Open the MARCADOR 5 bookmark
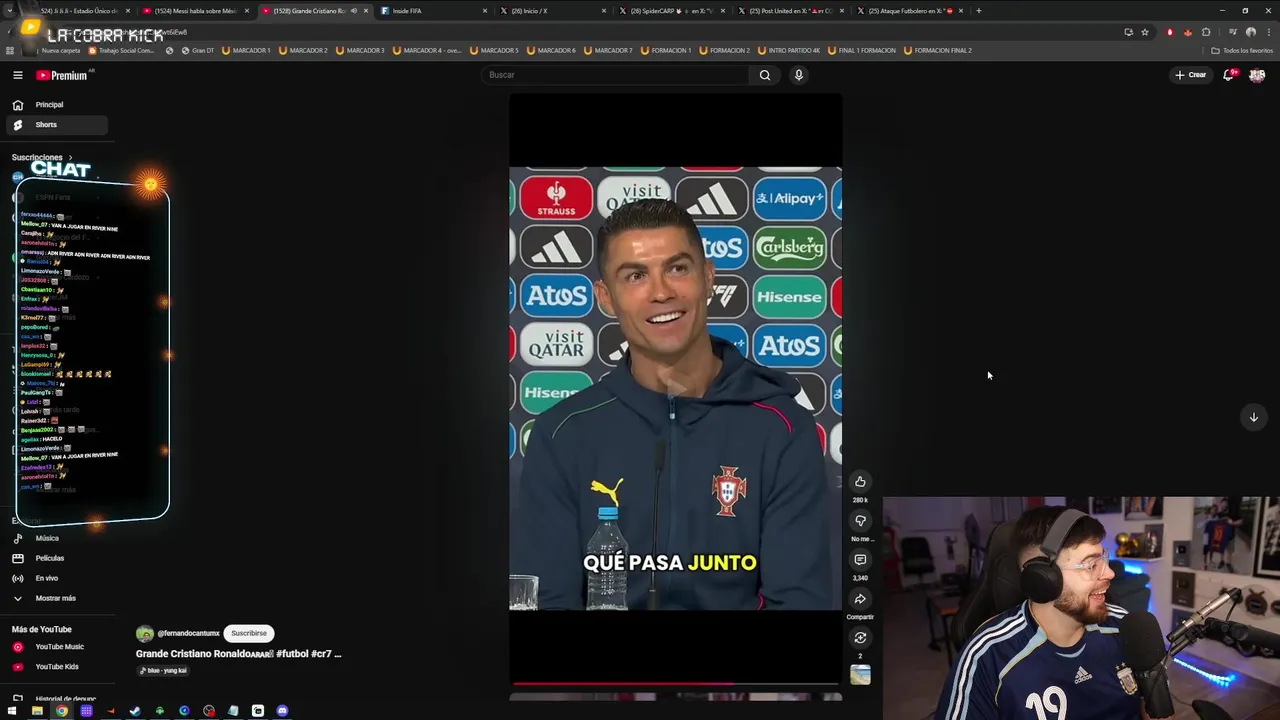Screen dimensions: 1280x720 pos(494,50)
